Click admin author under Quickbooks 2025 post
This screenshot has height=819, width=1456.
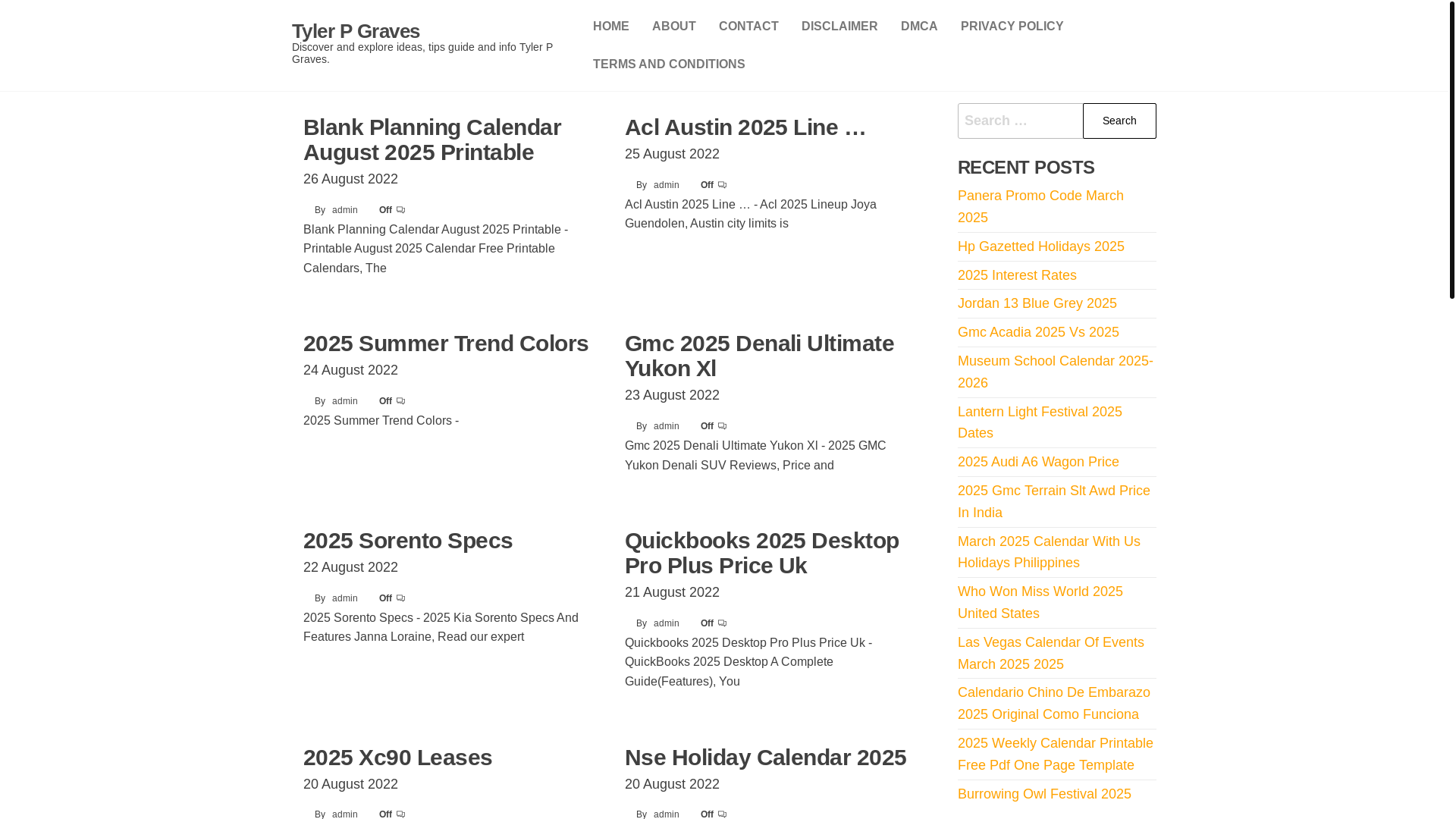click(667, 623)
